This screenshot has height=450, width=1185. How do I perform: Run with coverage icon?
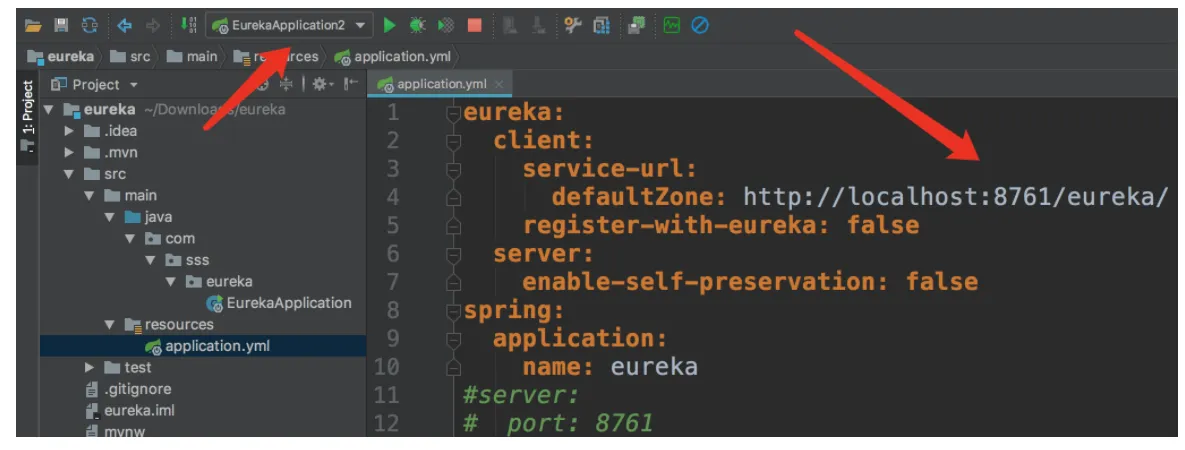pyautogui.click(x=446, y=26)
